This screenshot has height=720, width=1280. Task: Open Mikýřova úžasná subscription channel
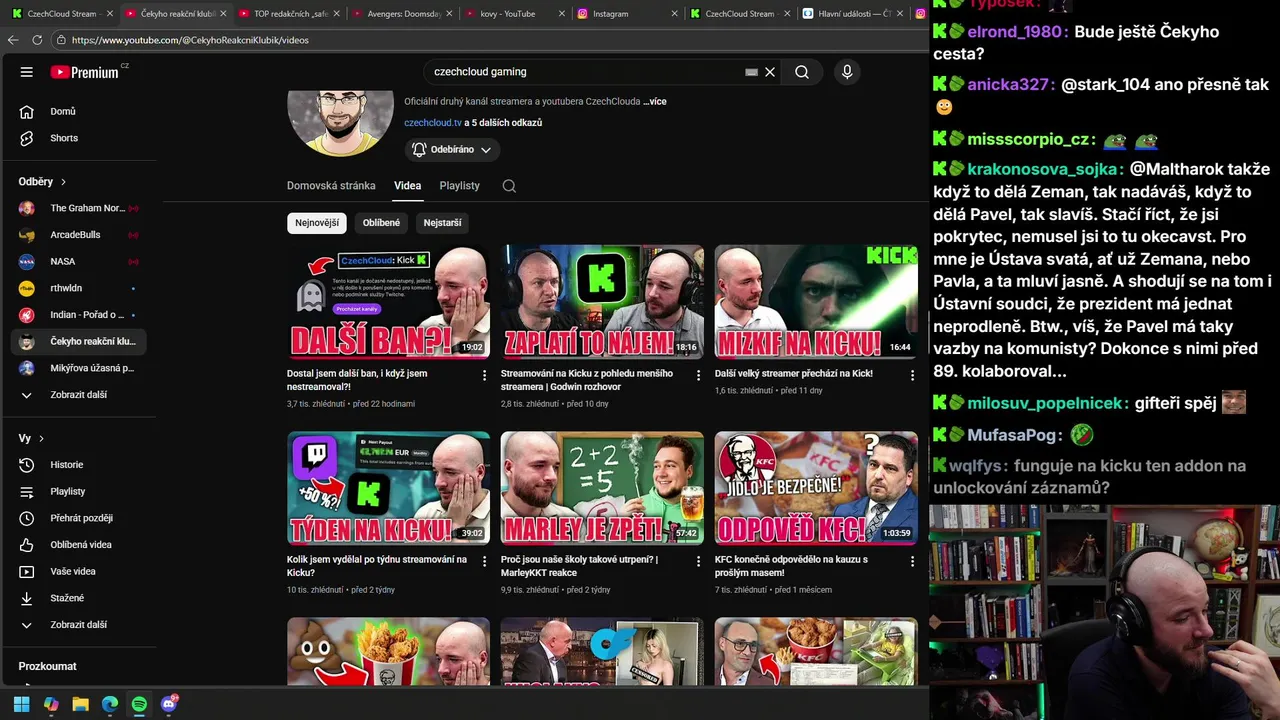[x=78, y=368]
